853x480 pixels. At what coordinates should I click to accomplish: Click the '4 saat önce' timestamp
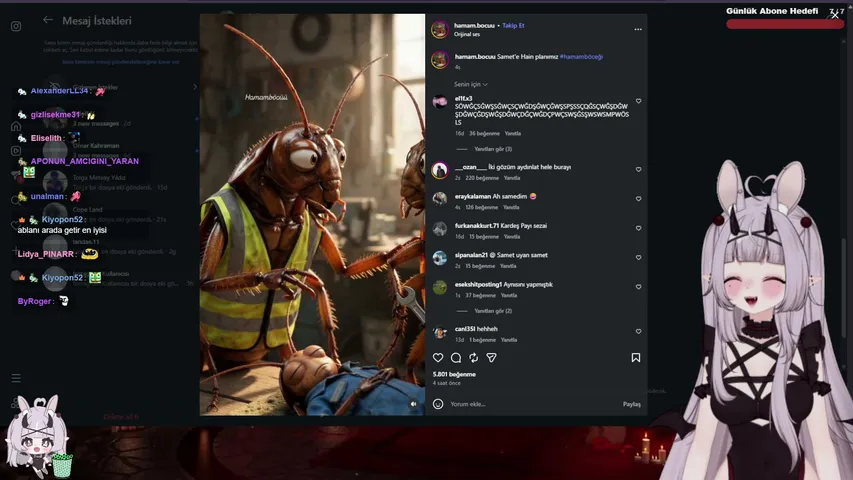(447, 383)
